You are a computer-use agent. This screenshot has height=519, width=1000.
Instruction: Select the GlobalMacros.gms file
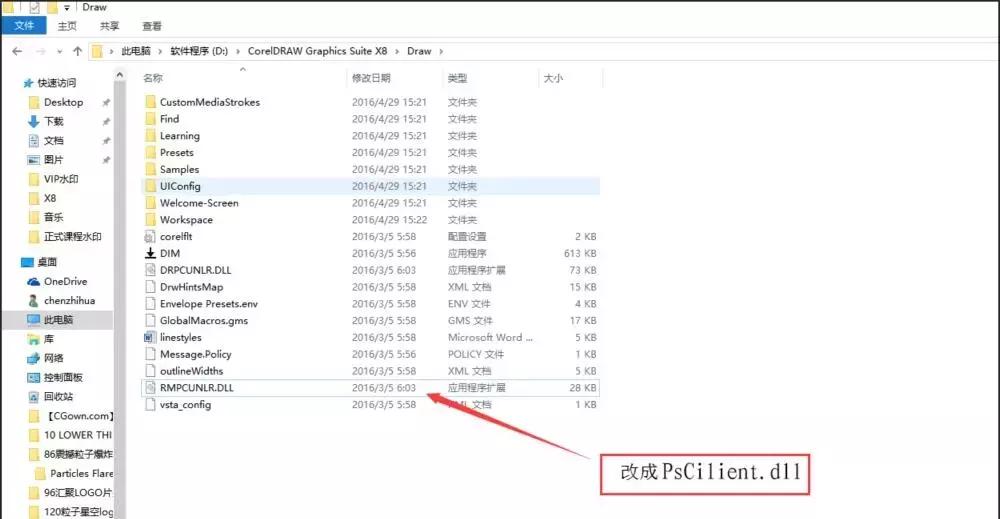(203, 320)
